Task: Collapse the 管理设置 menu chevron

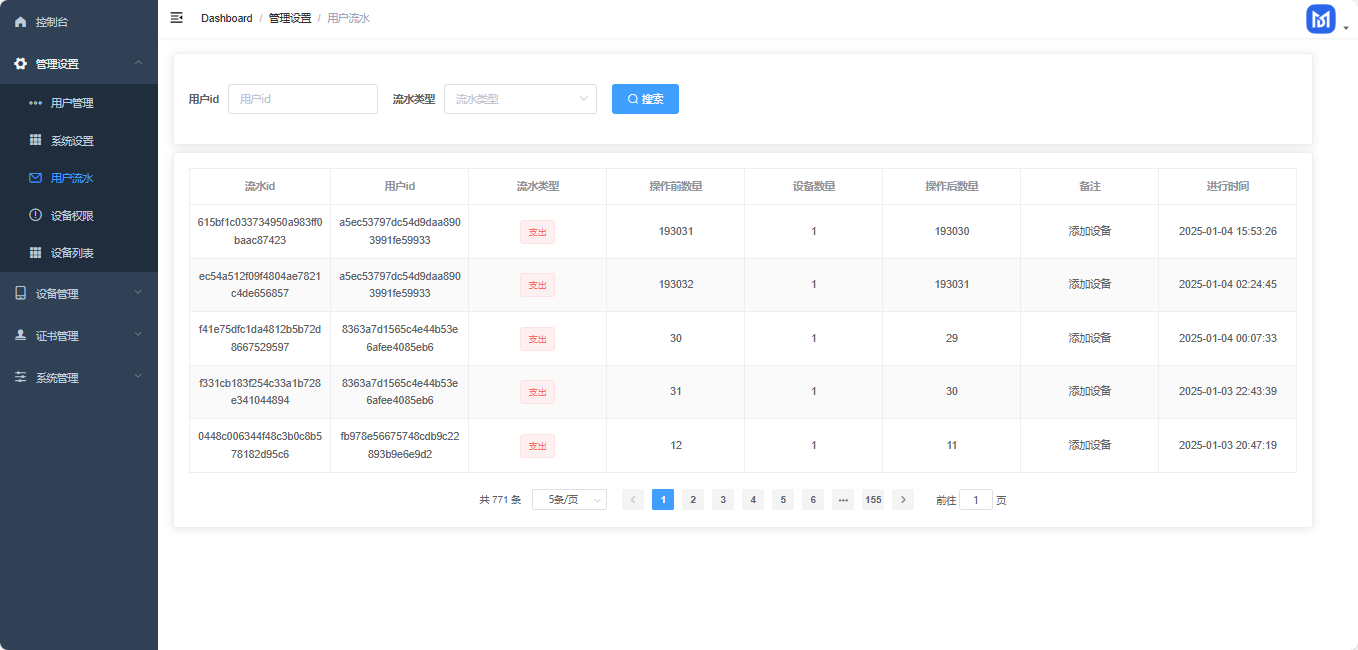Action: (139, 64)
